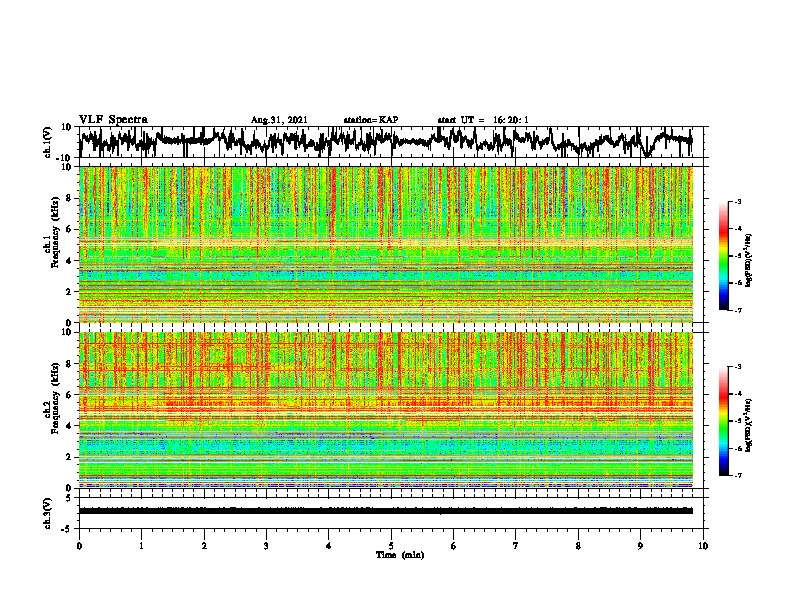Click the "5" tick on the time axis
The image size is (792, 612).
(x=391, y=546)
